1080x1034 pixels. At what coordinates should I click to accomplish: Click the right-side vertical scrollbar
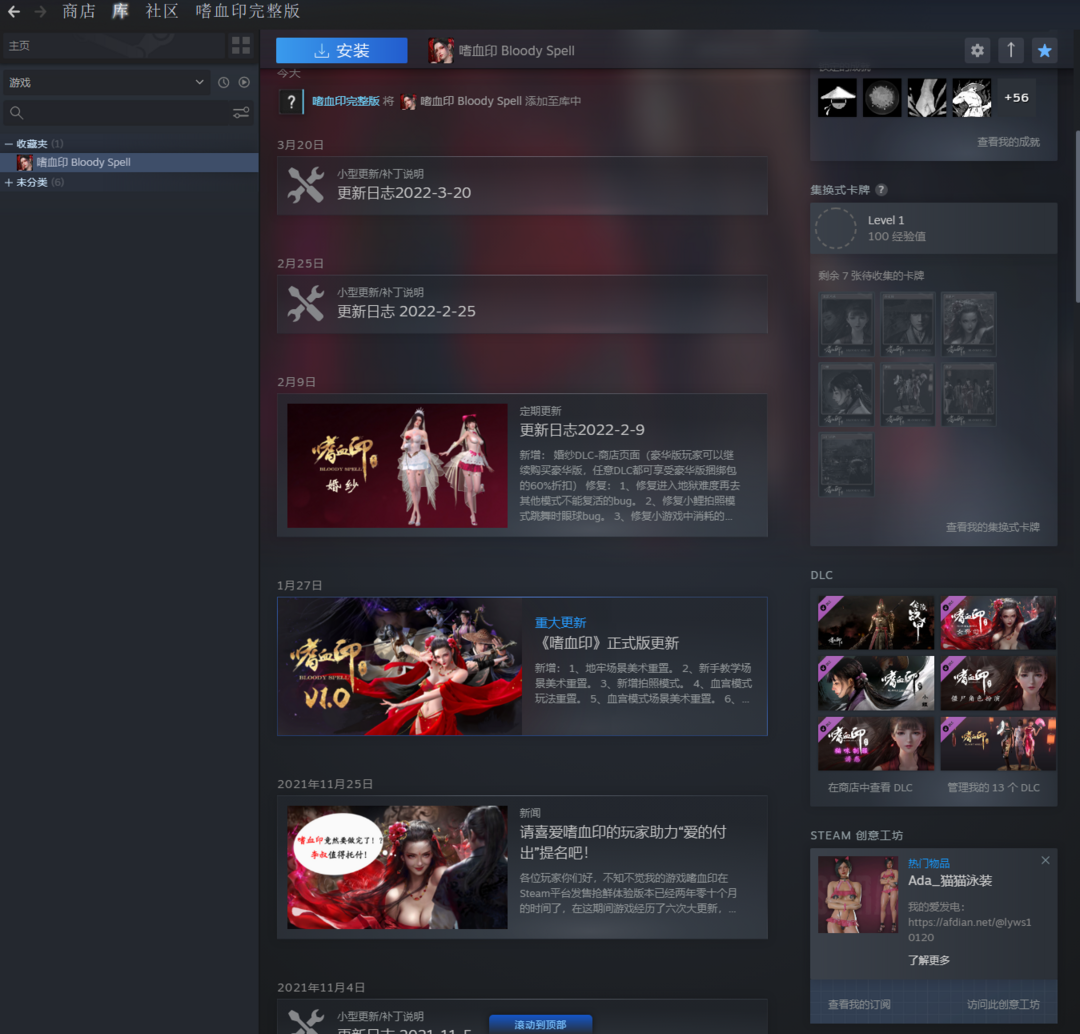point(1077,216)
